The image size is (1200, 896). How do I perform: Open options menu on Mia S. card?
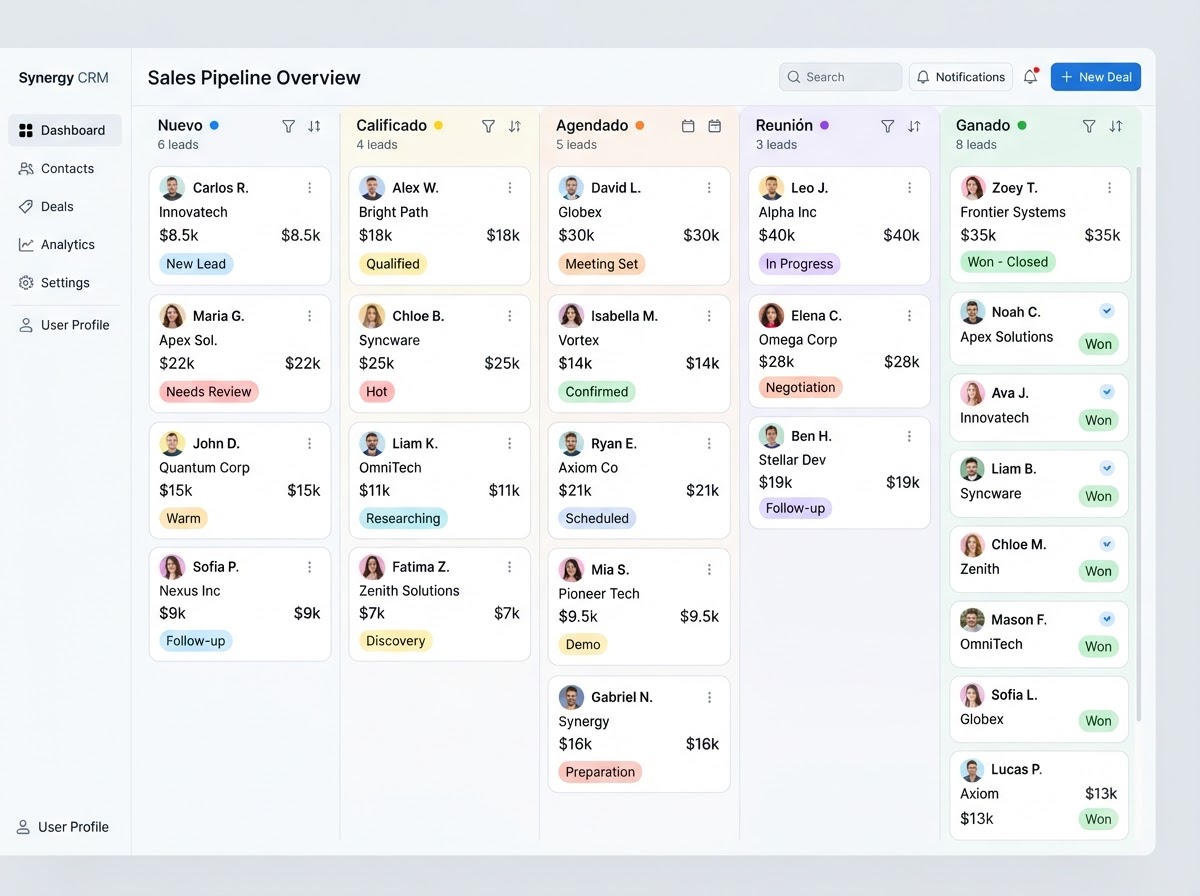click(x=710, y=570)
